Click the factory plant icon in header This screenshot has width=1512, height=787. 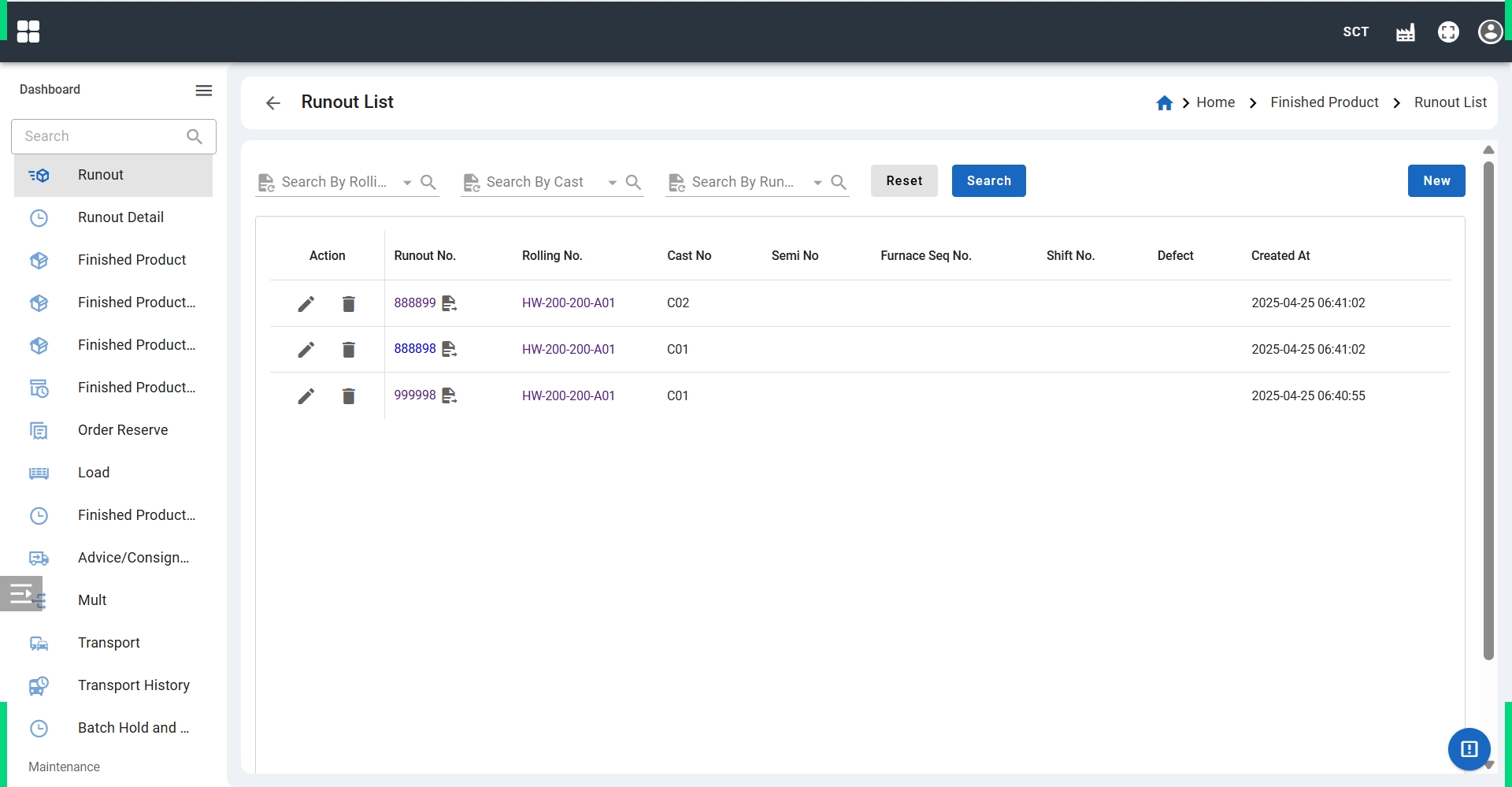pos(1406,32)
